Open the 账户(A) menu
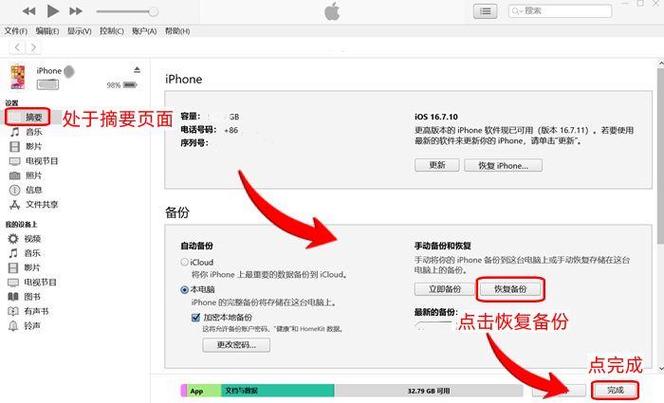The height and width of the screenshot is (403, 664). click(x=144, y=31)
